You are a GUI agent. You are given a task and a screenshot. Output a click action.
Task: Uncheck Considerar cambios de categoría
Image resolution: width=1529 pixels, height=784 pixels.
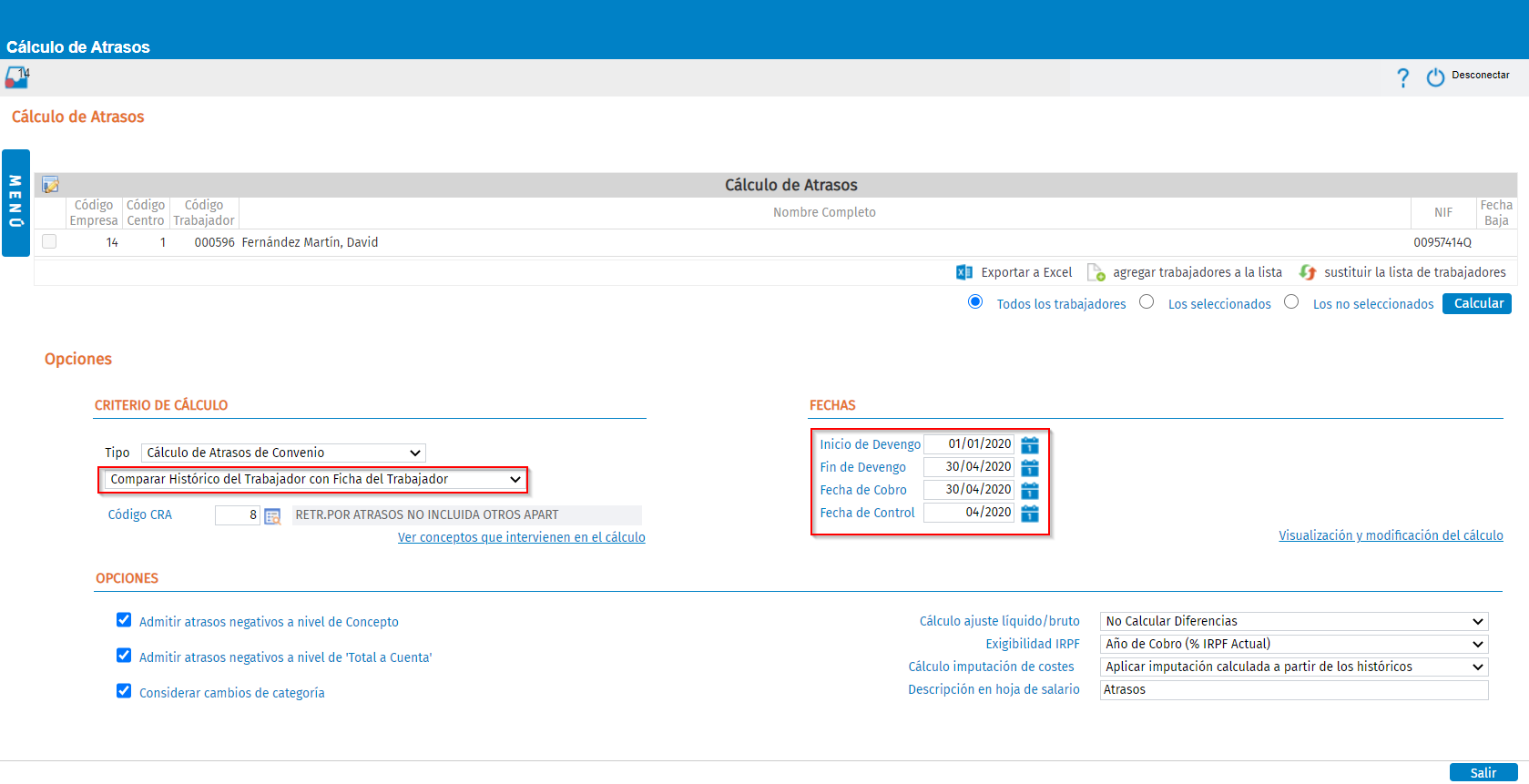click(x=124, y=691)
